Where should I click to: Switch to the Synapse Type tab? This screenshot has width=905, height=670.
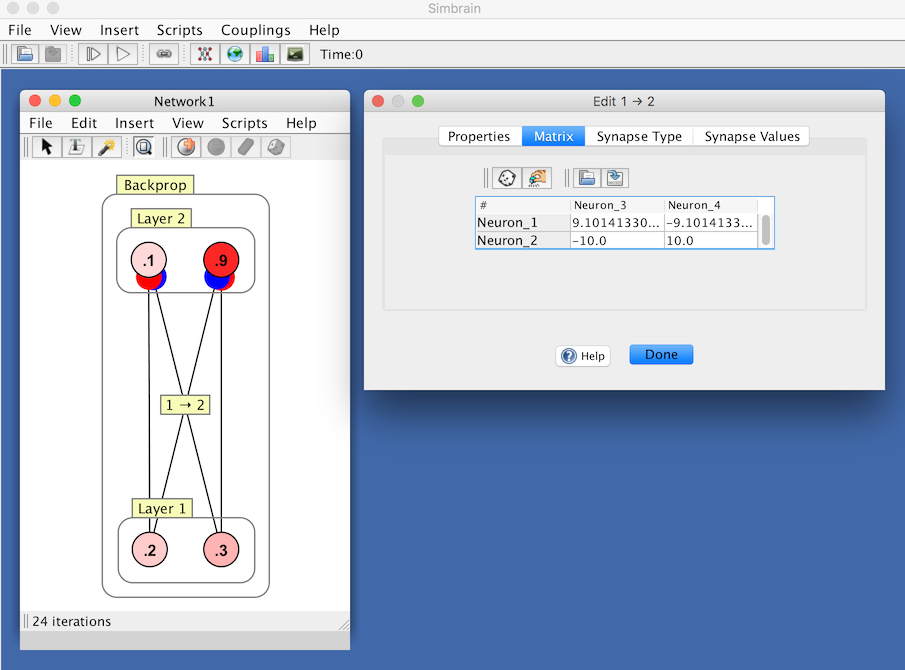639,136
